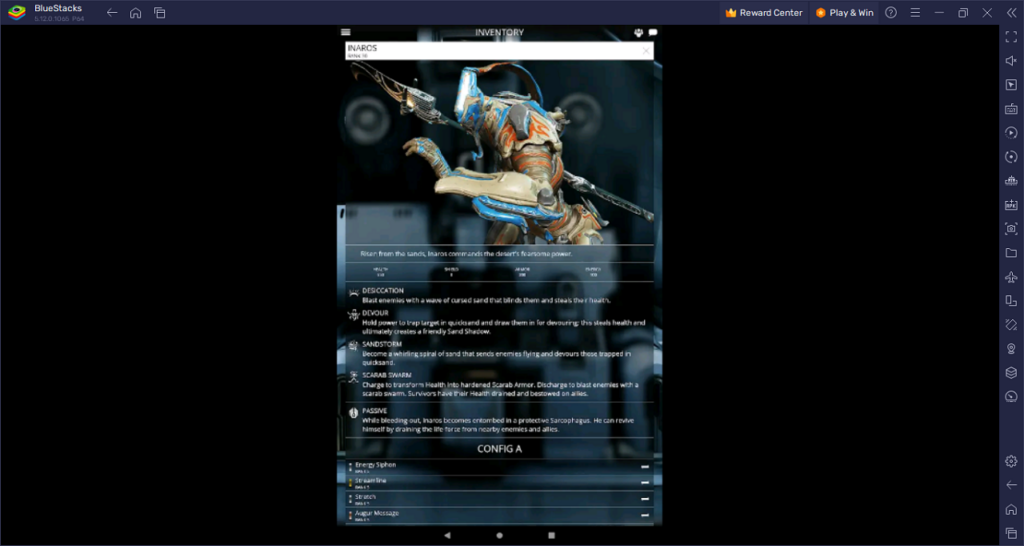The height and width of the screenshot is (546, 1024).
Task: Take a screenshot with camera icon
Action: point(1011,229)
